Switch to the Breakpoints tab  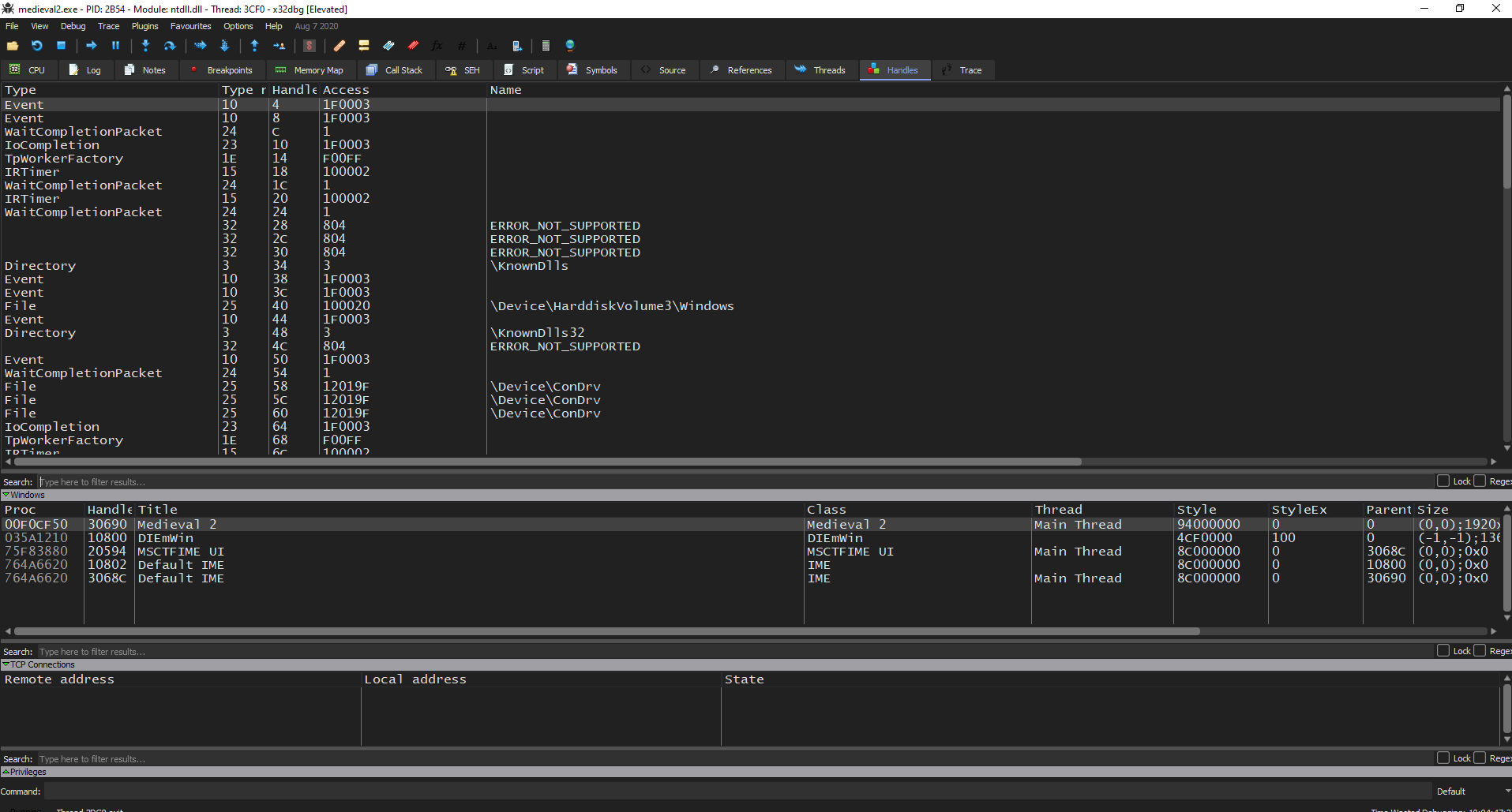point(222,70)
